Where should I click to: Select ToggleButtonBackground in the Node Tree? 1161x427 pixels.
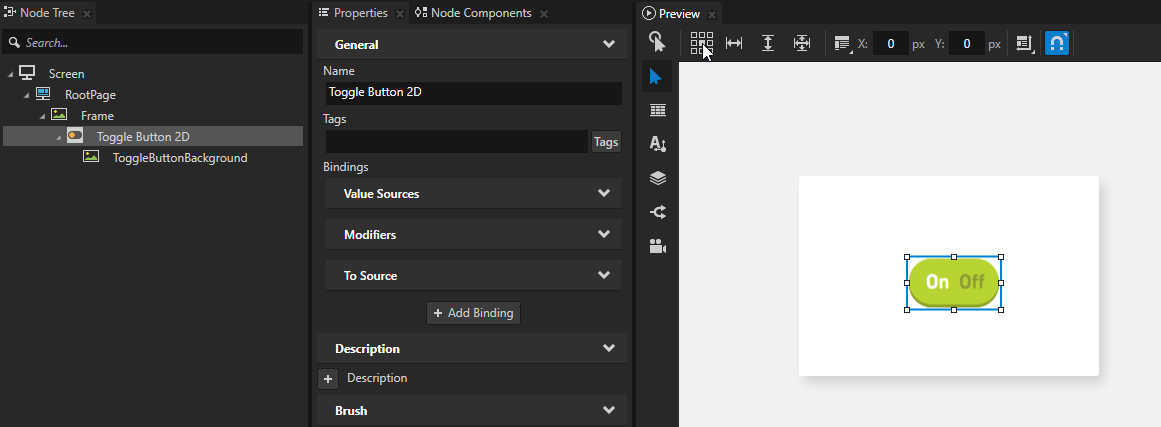point(179,158)
